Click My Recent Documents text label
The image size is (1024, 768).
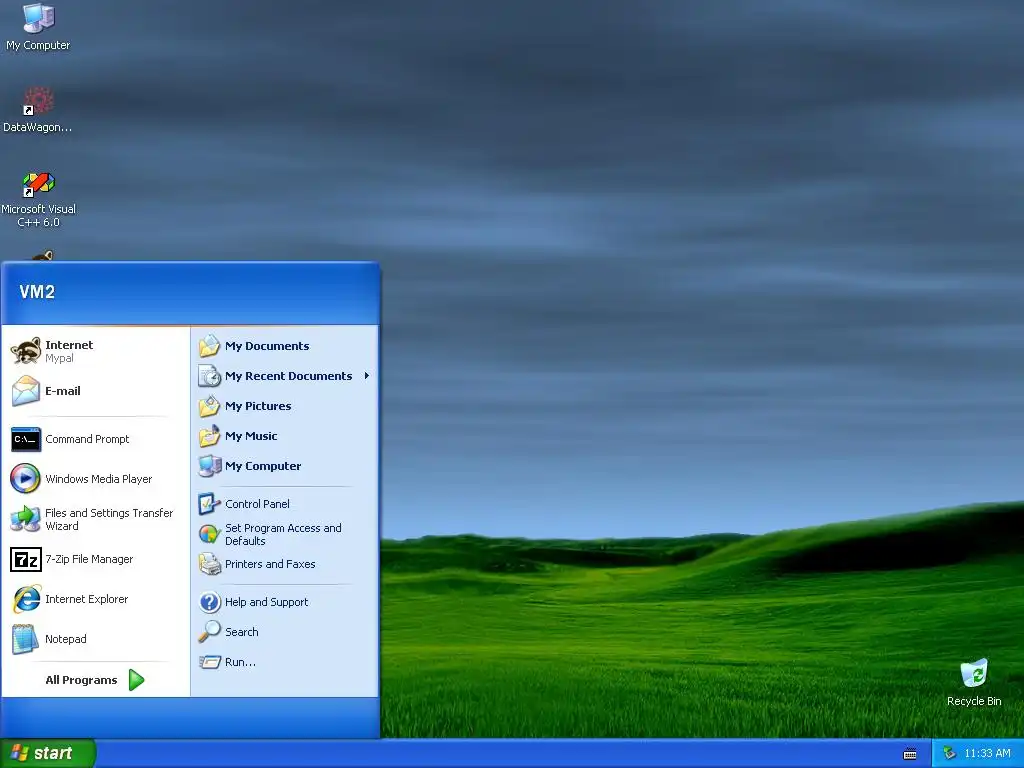click(x=288, y=376)
